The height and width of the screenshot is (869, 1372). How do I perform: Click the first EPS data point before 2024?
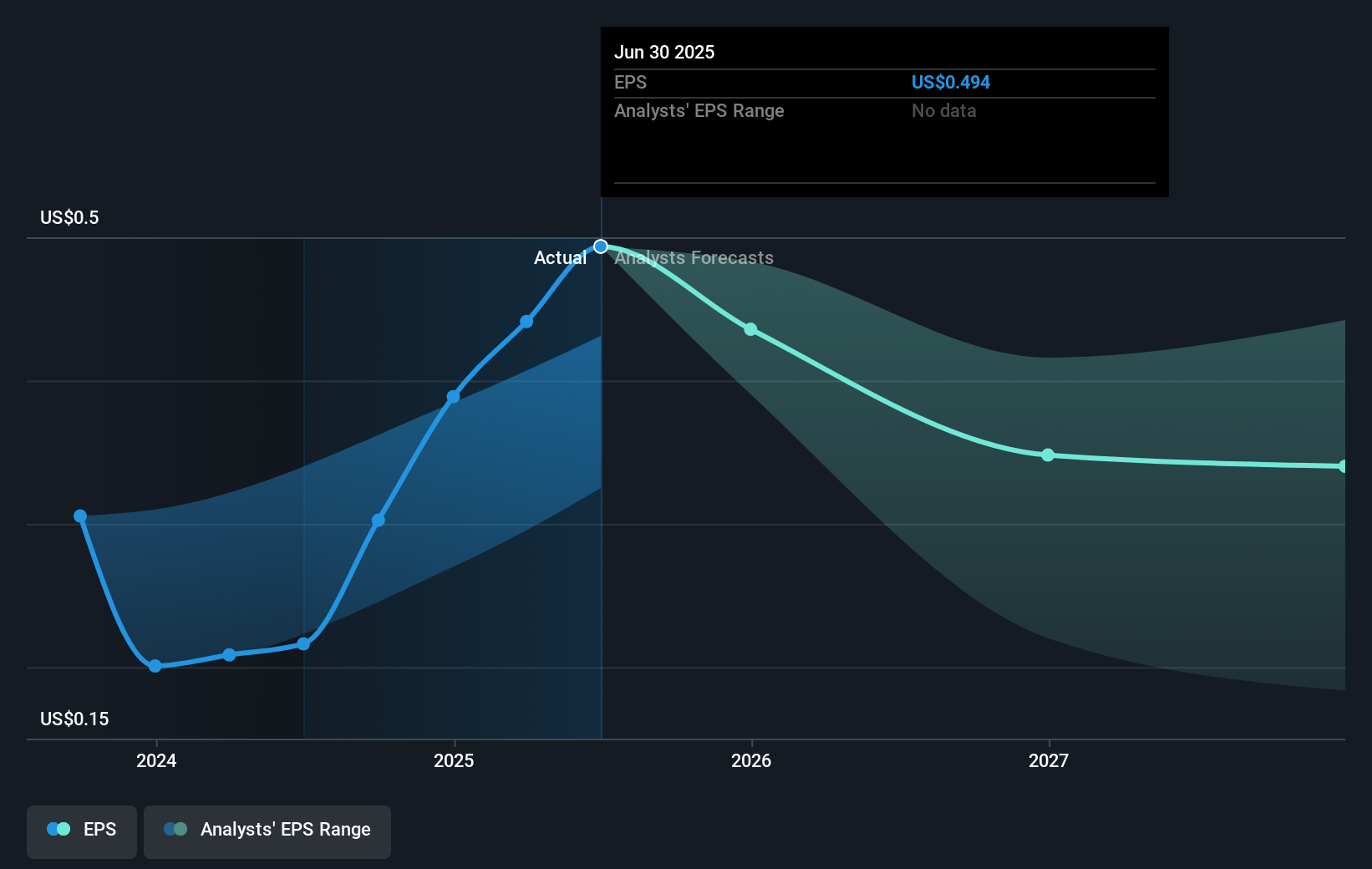[x=80, y=516]
